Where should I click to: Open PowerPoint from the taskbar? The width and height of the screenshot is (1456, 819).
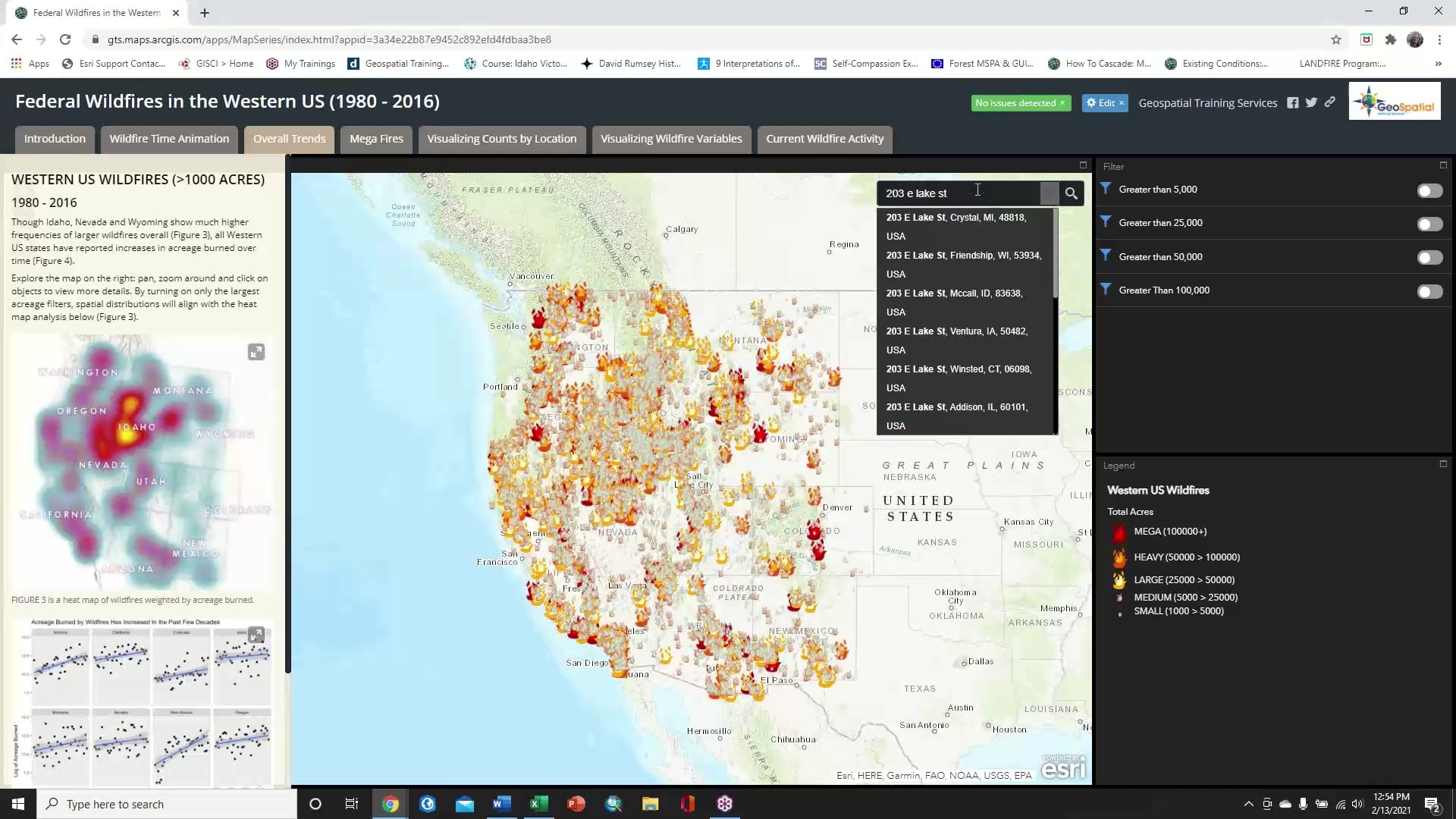[x=576, y=804]
